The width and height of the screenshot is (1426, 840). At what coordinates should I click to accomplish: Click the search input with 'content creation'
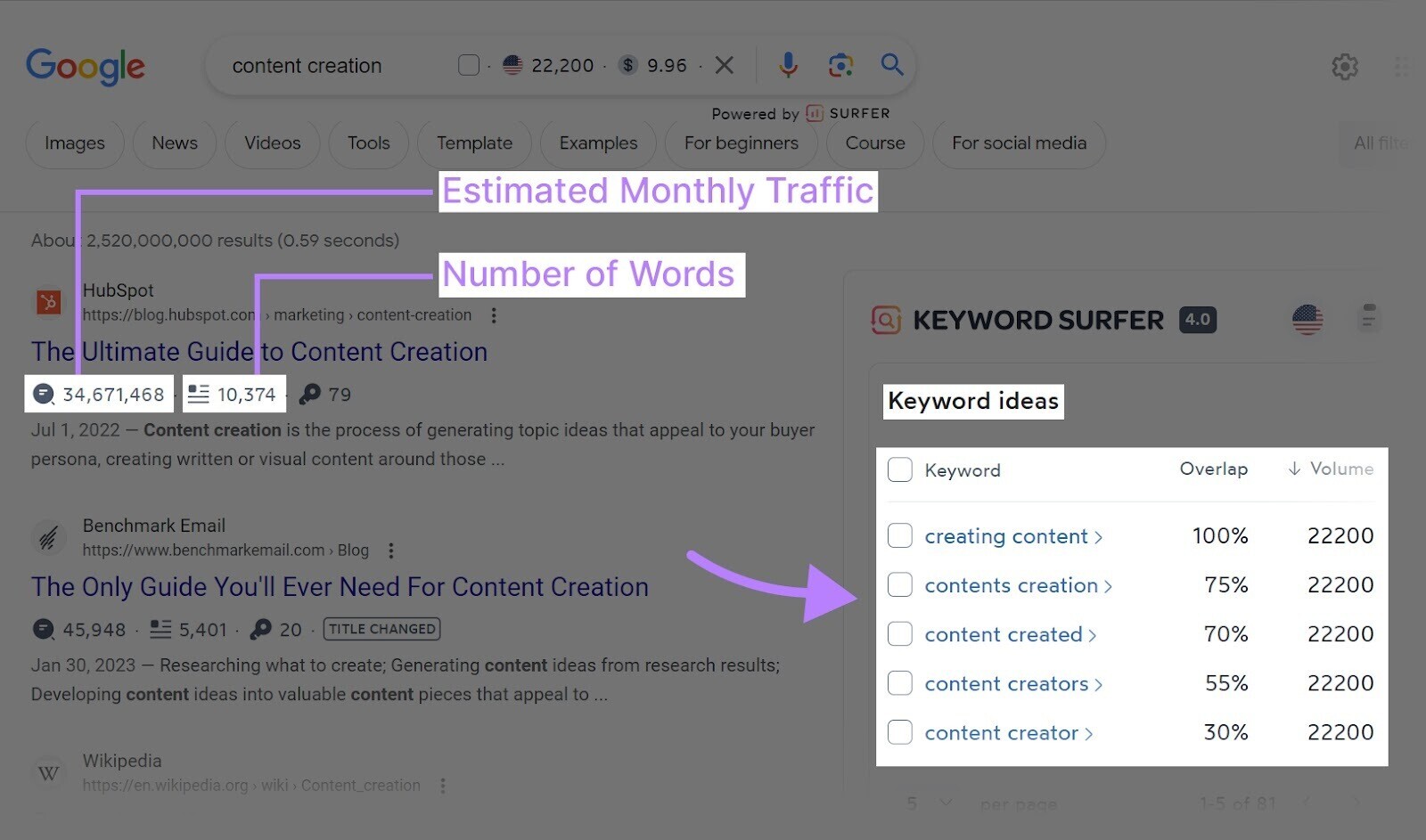(307, 66)
